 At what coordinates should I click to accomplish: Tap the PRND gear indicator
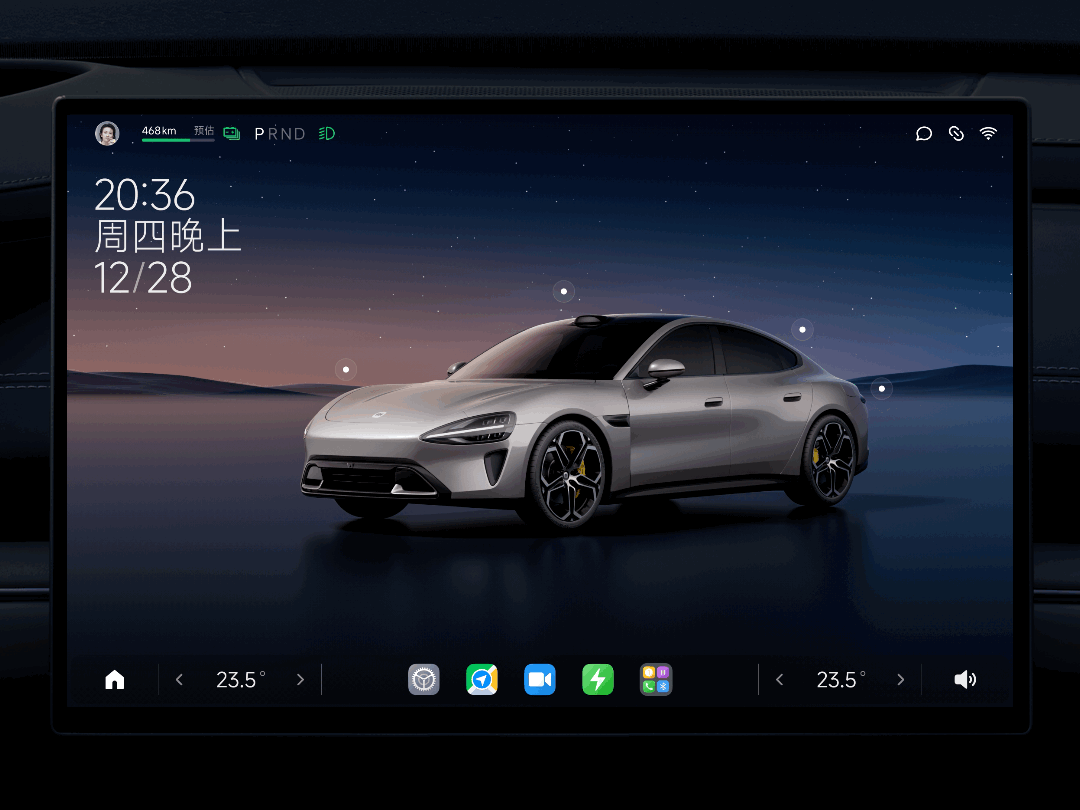(280, 133)
